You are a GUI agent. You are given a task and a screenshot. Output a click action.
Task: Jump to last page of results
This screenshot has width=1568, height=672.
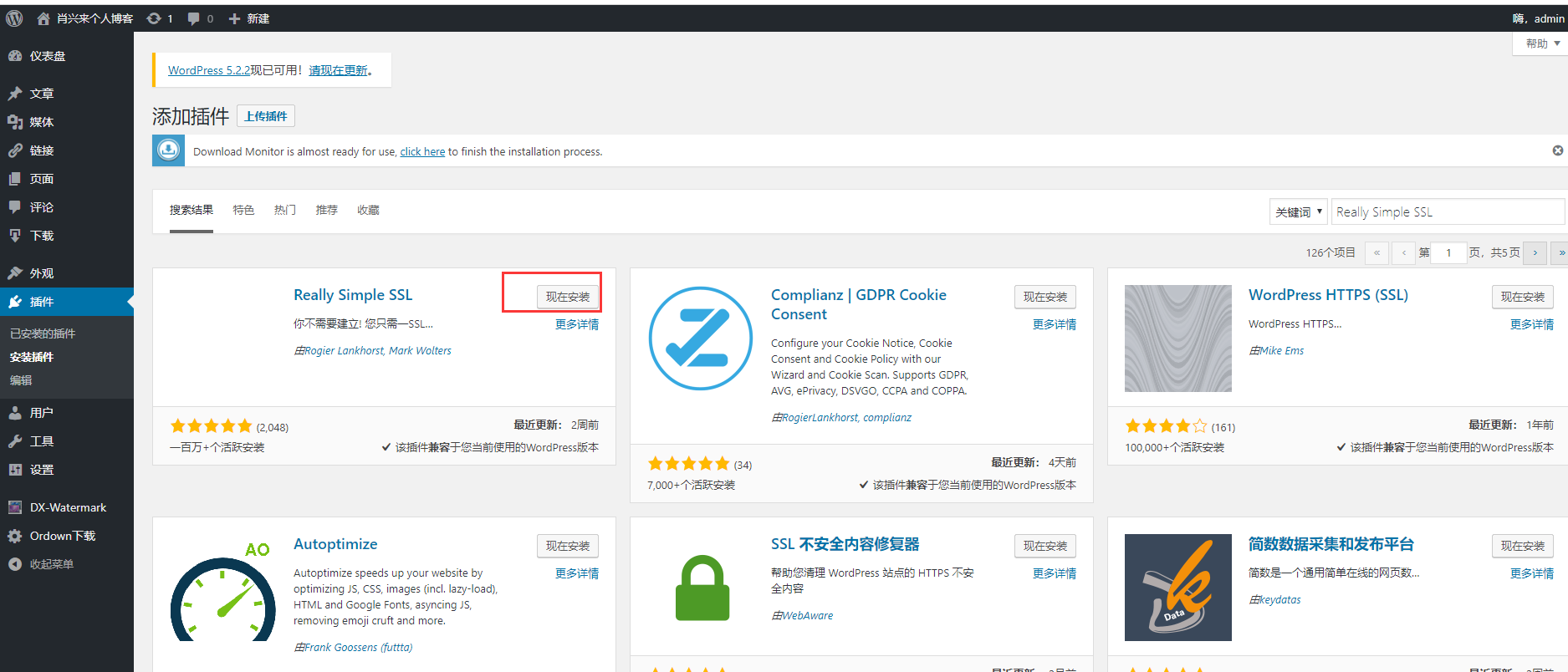1560,252
